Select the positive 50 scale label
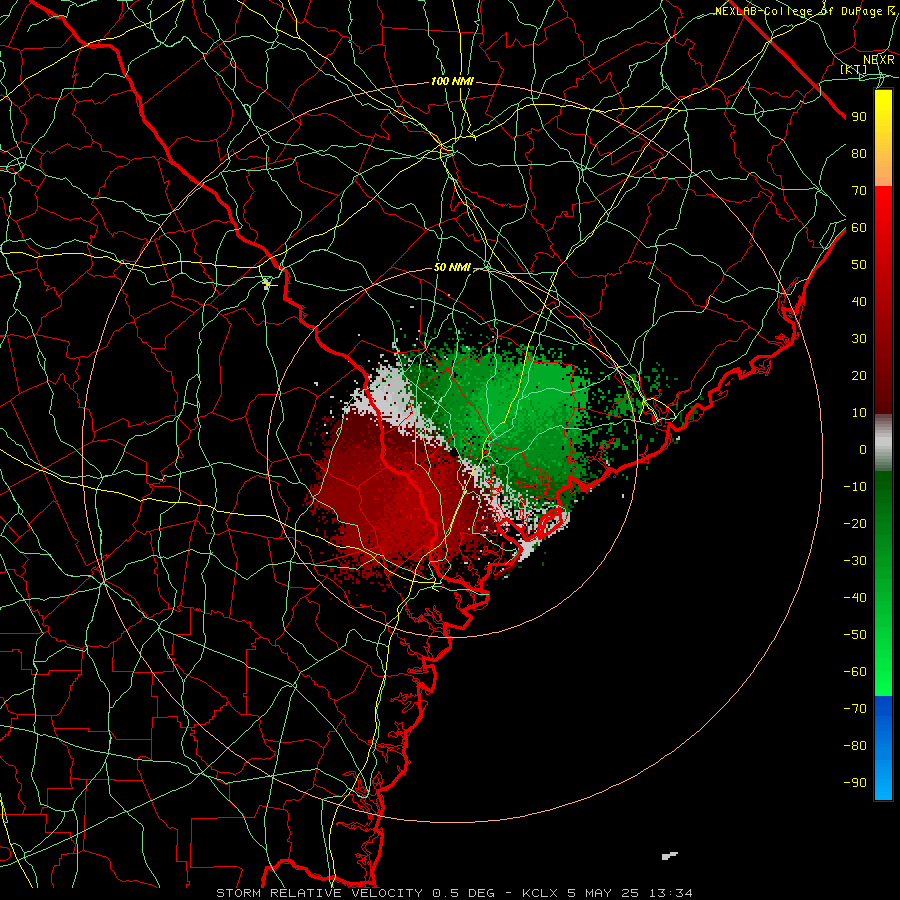 click(x=859, y=265)
